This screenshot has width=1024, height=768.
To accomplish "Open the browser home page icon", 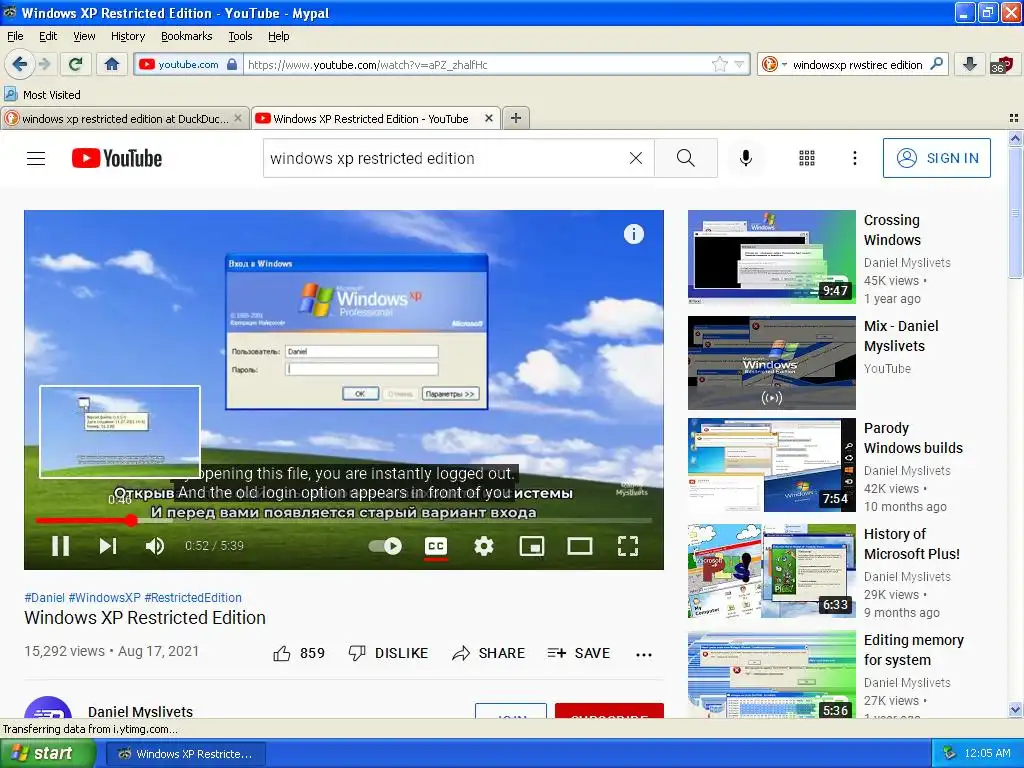I will (112, 64).
